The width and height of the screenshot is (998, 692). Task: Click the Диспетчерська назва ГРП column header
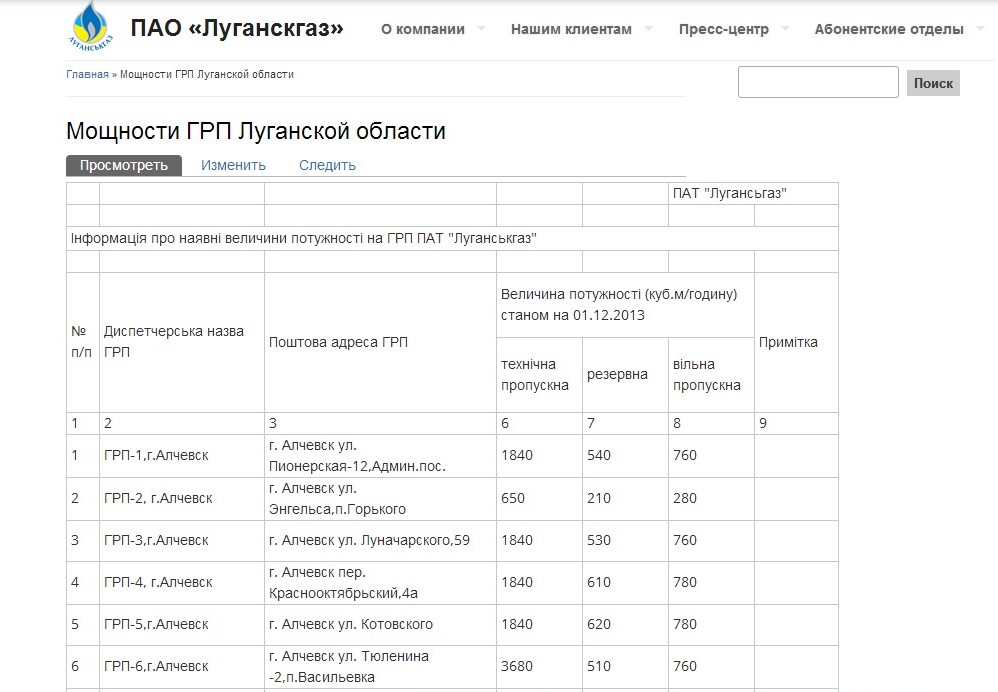tap(181, 342)
